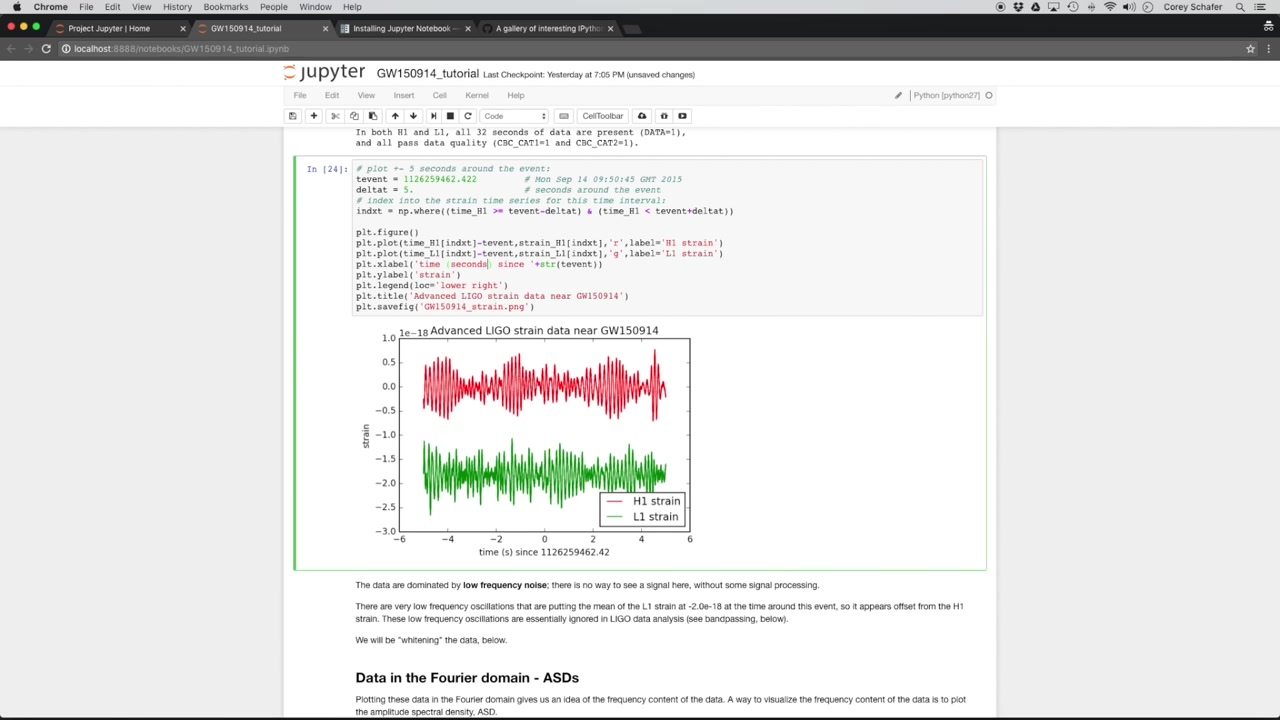Screen dimensions: 1280x720
Task: Move selected cell up
Action: pyautogui.click(x=395, y=116)
